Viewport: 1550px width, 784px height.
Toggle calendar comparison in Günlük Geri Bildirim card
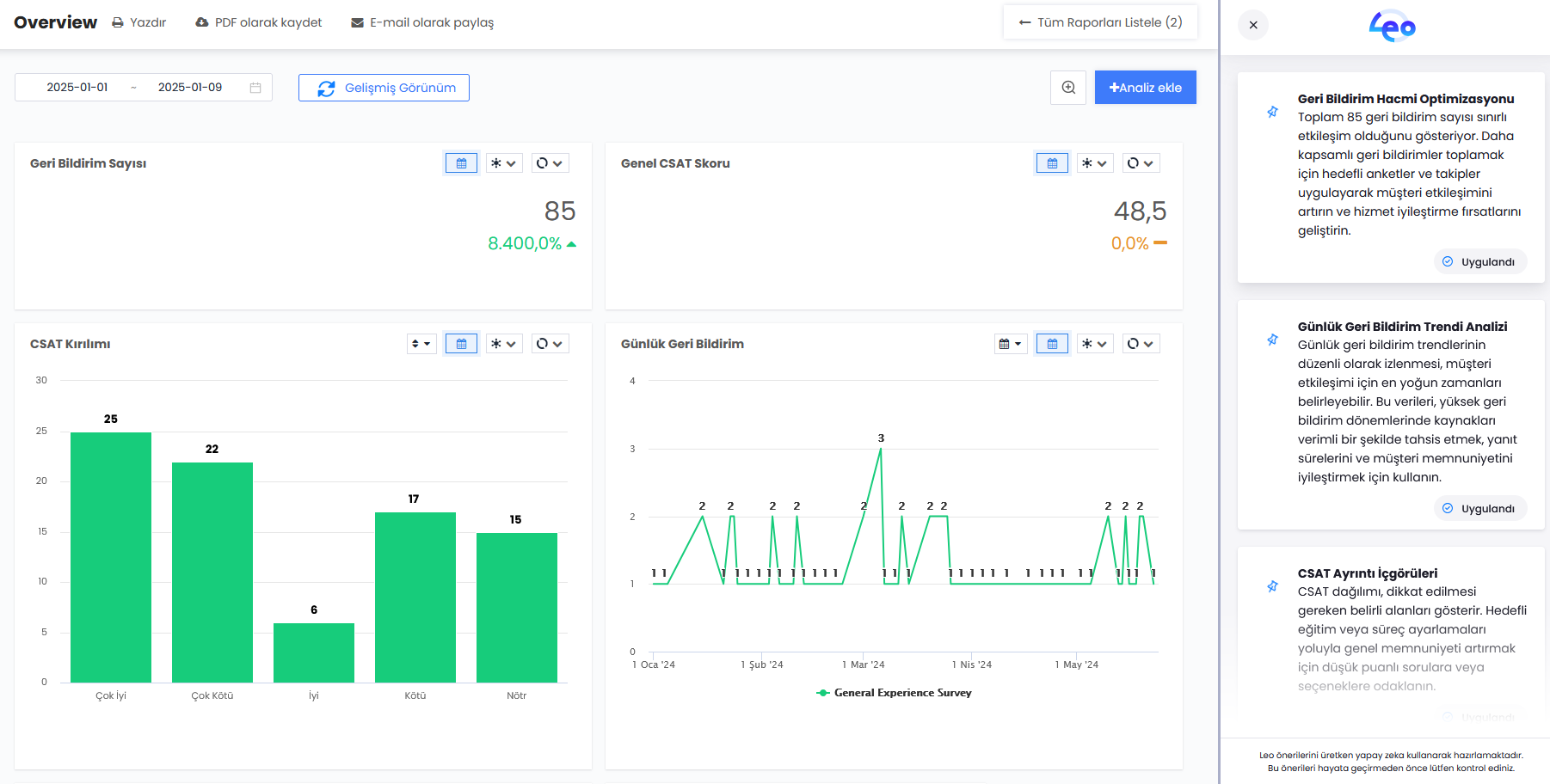[x=1052, y=344]
